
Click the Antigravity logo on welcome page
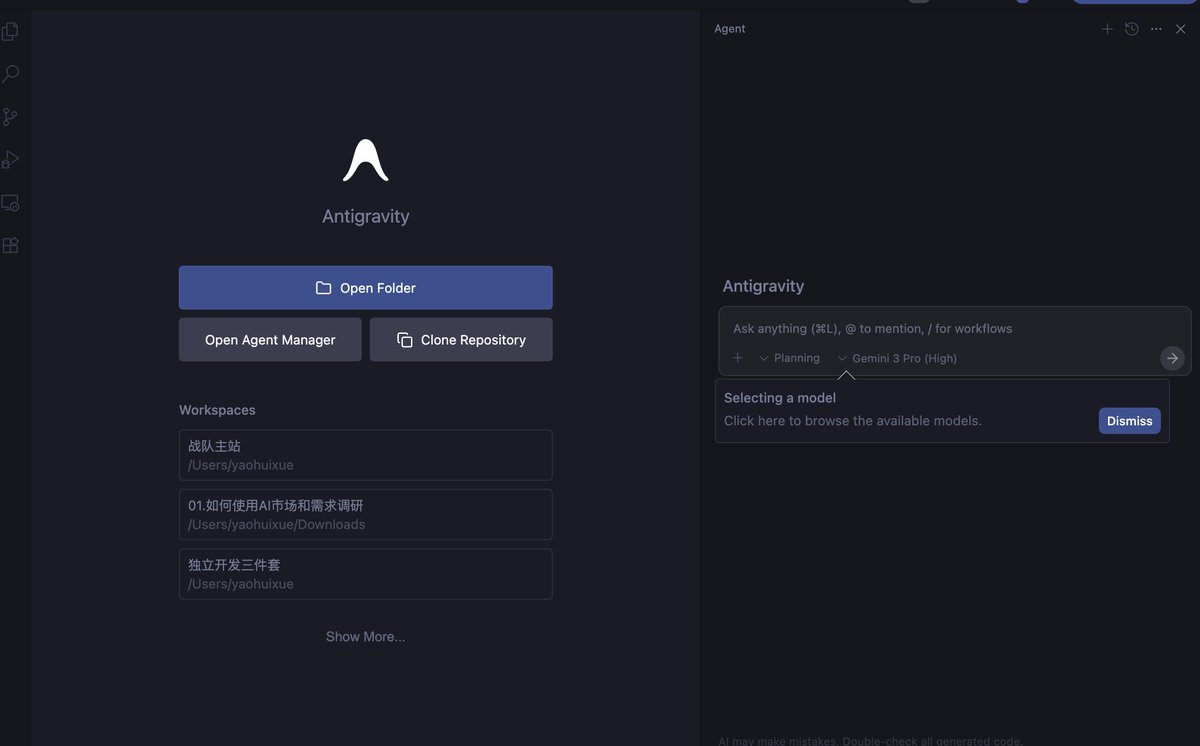click(x=365, y=160)
